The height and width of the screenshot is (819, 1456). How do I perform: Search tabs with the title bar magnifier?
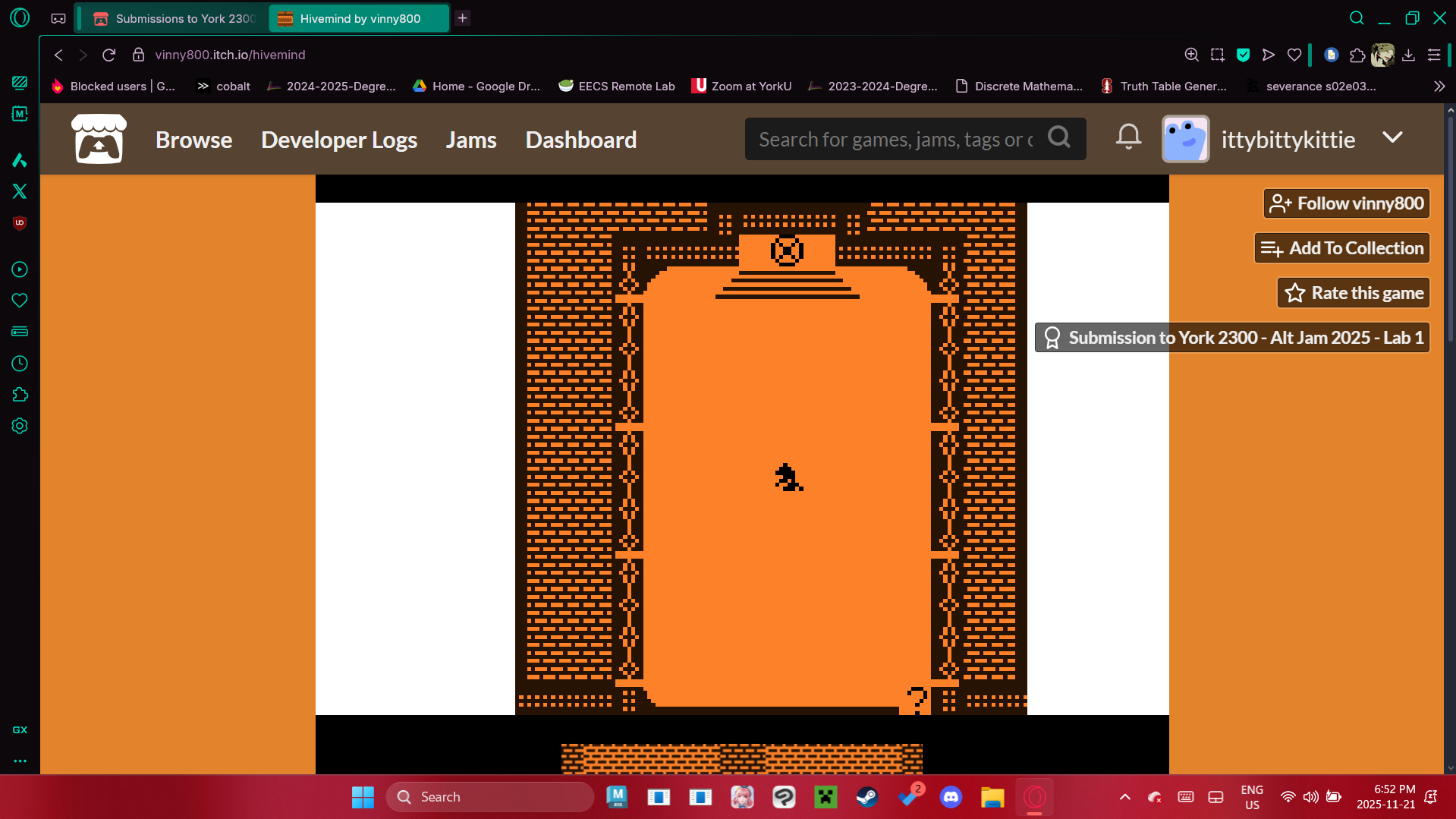pos(1357,18)
